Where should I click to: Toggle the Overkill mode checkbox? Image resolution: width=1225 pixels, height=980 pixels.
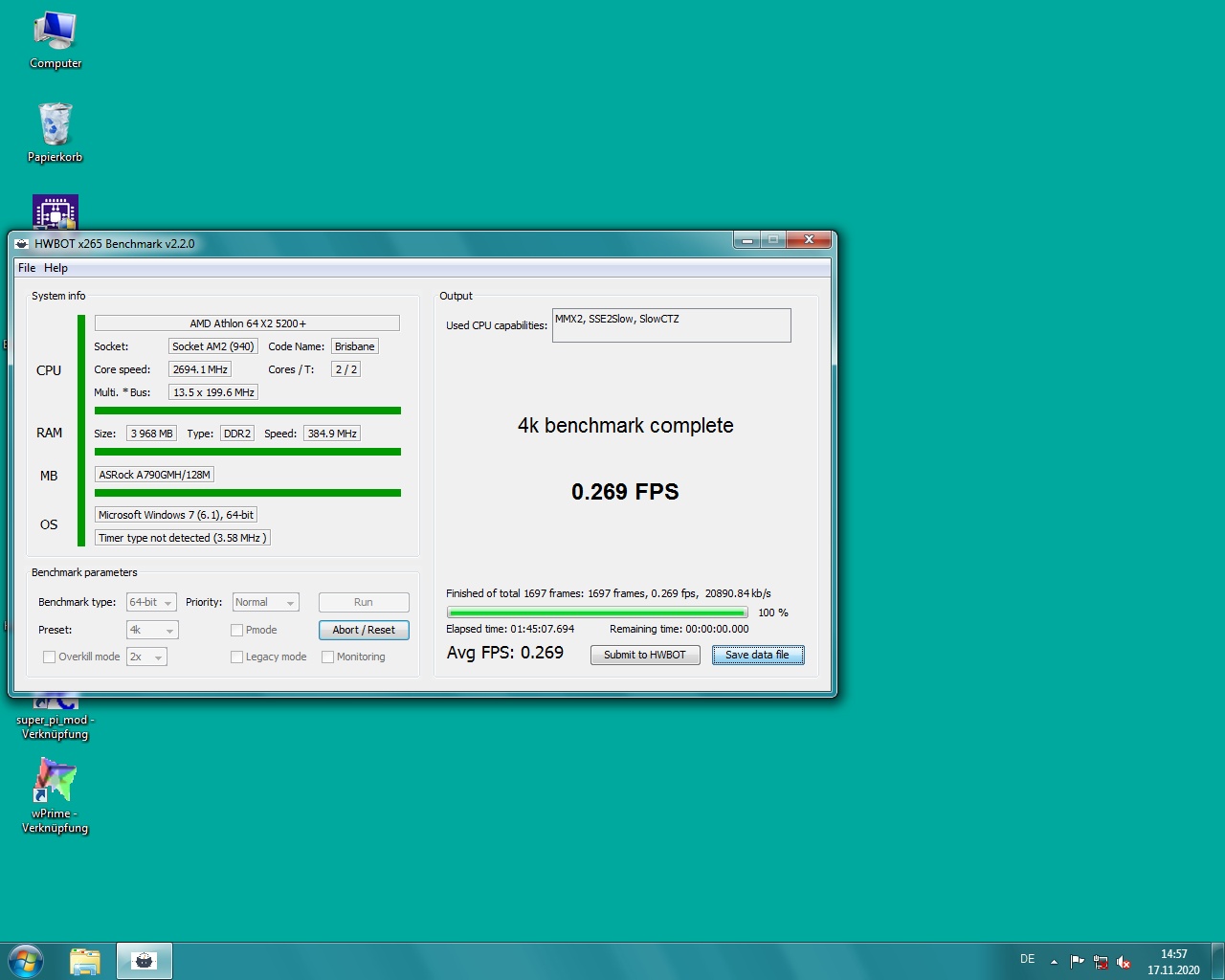[x=49, y=657]
